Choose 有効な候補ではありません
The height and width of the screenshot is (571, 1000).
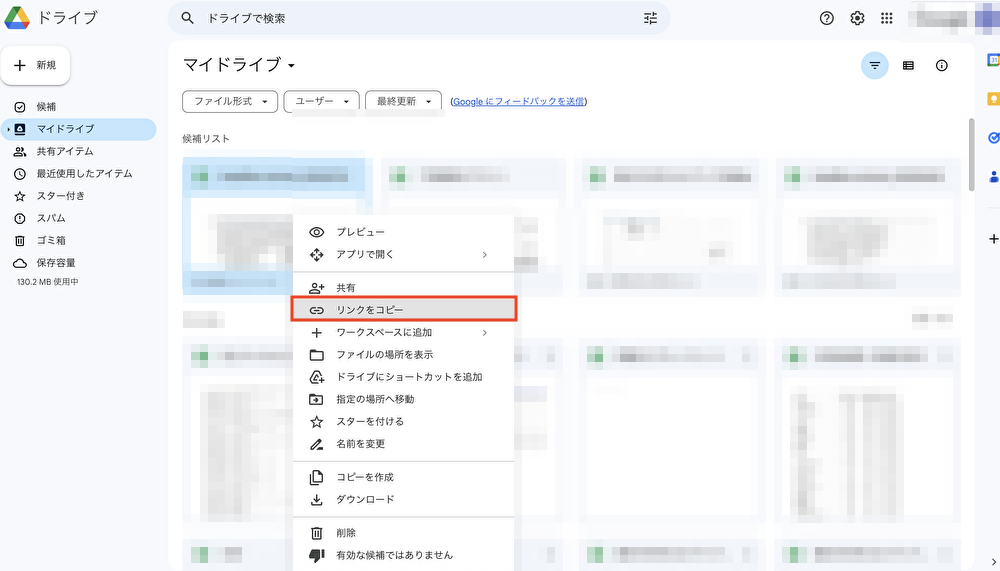coord(403,555)
